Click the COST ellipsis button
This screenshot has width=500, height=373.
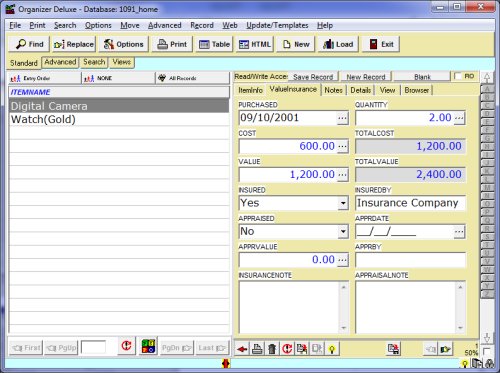pos(343,146)
